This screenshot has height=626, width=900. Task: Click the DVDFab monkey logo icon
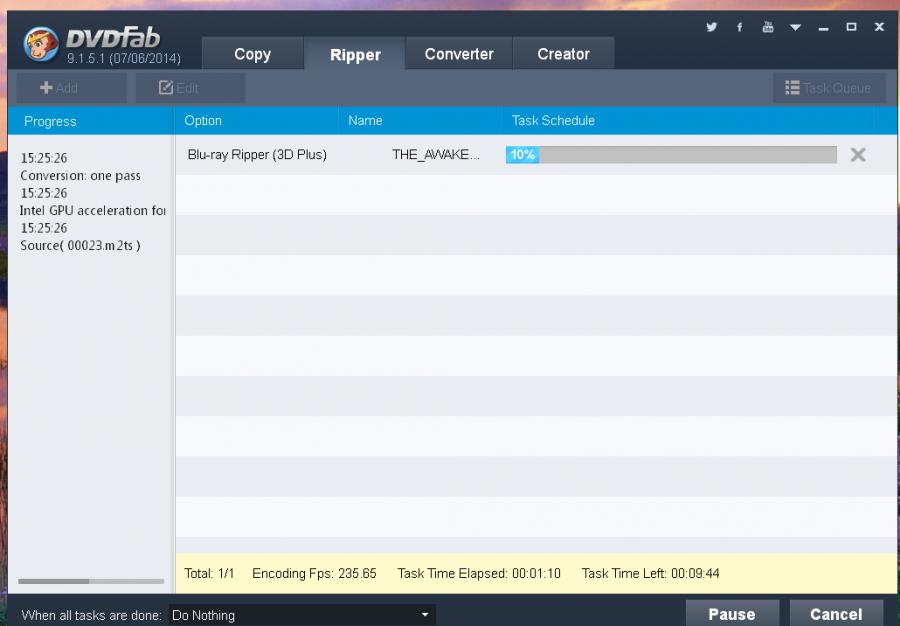pos(41,44)
